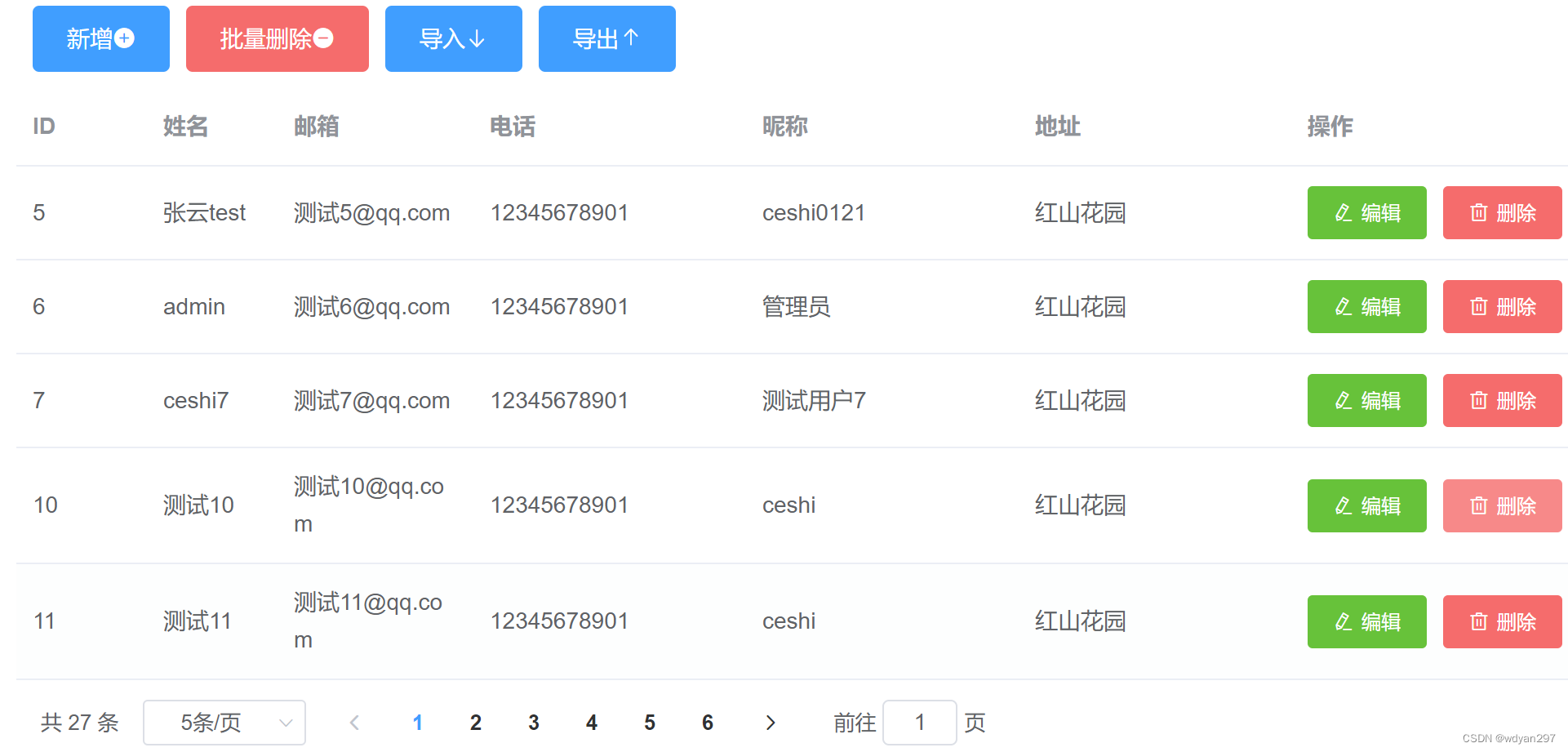Click the ID cell 10
The width and height of the screenshot is (1568, 752).
coord(46,505)
